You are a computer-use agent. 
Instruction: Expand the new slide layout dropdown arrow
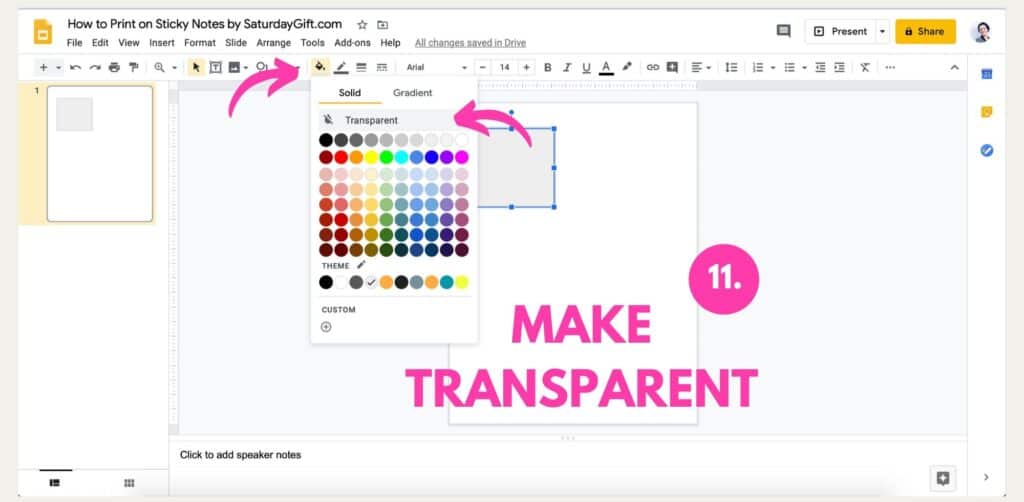(x=58, y=67)
